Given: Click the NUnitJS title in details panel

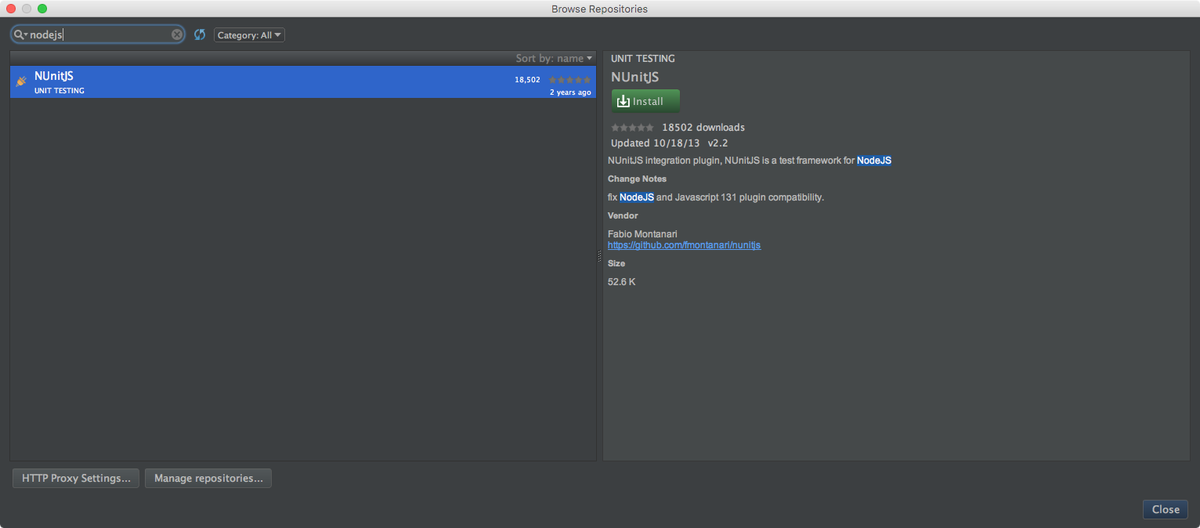Looking at the screenshot, I should pyautogui.click(x=635, y=77).
